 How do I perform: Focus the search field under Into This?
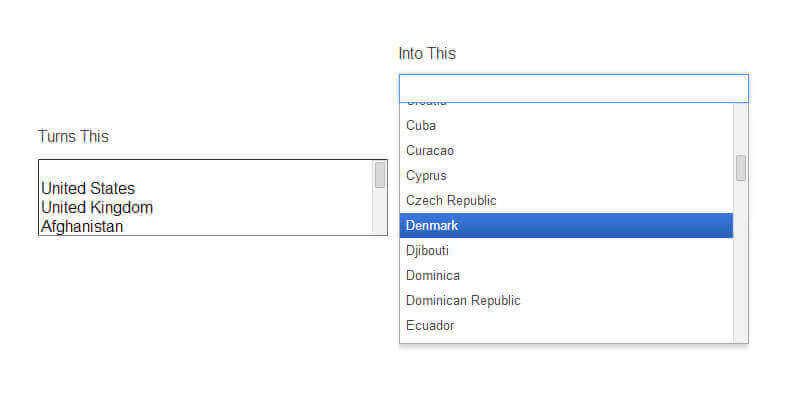click(x=573, y=88)
